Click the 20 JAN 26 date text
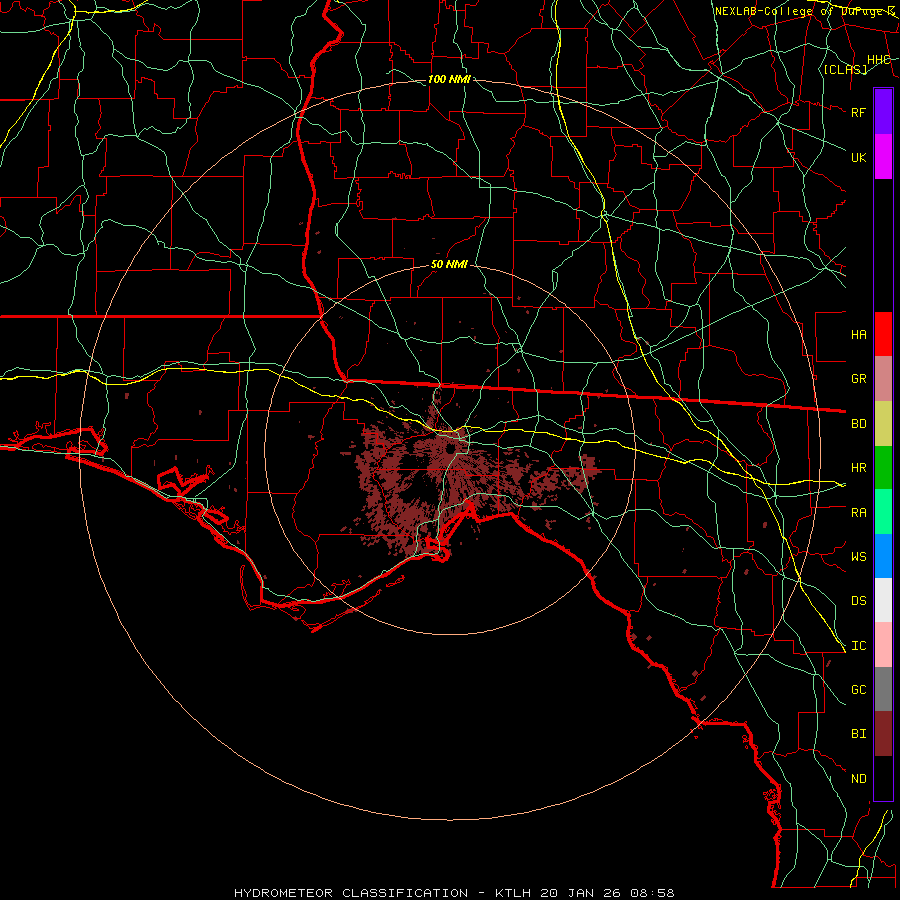The width and height of the screenshot is (900, 900). coord(581,893)
